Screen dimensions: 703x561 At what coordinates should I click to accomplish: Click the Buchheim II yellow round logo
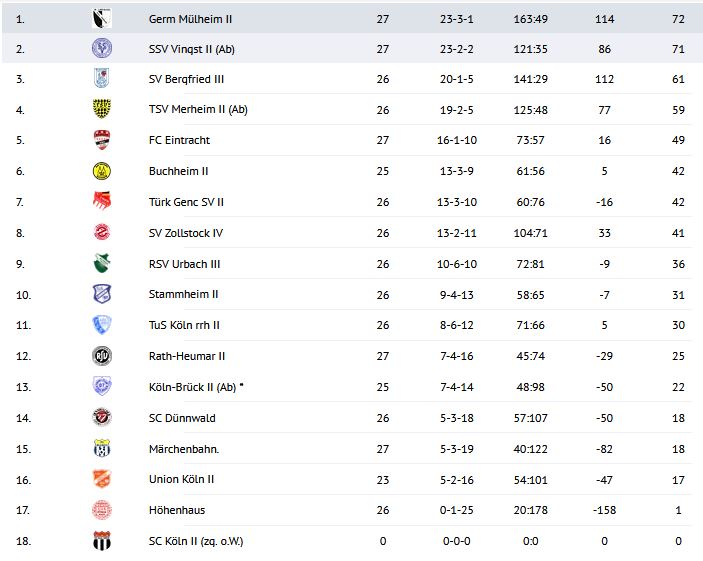tap(101, 171)
